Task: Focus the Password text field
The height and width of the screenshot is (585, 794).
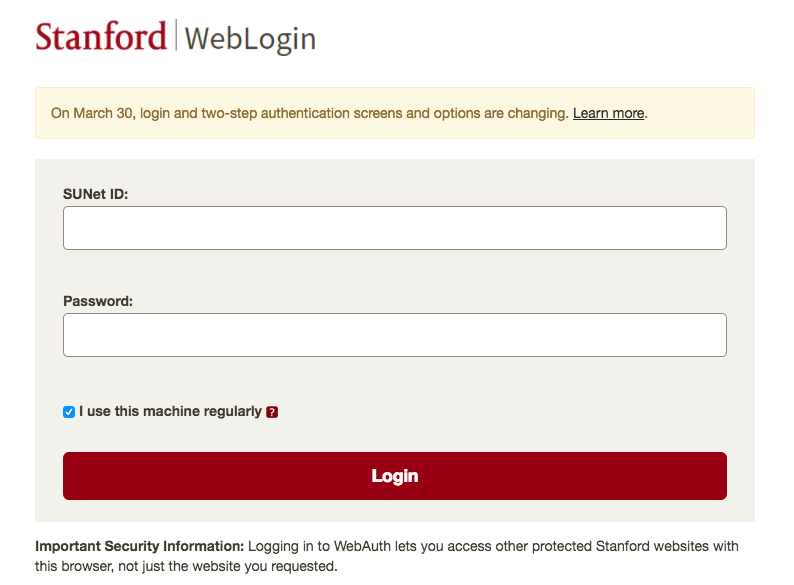Action: click(x=394, y=335)
